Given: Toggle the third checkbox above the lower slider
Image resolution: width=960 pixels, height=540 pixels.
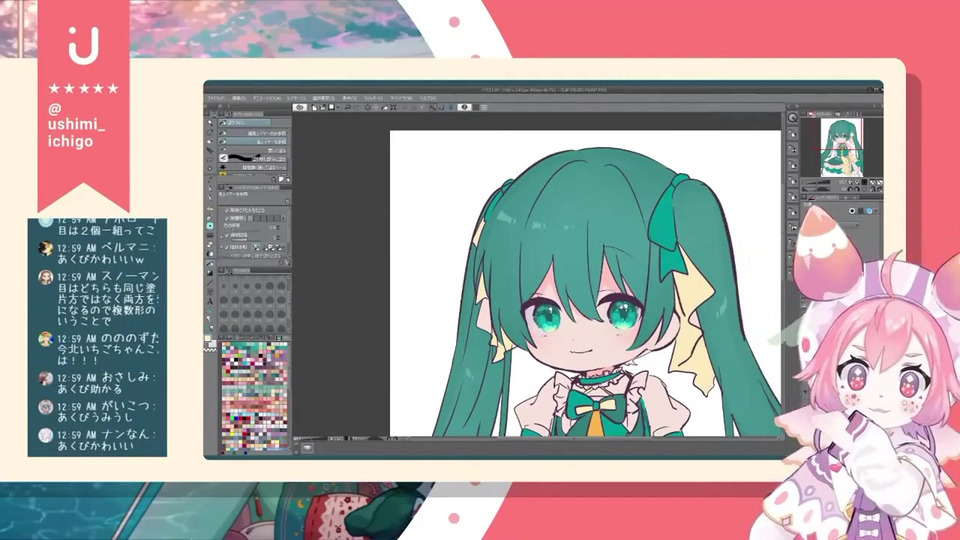Looking at the screenshot, I should pyautogui.click(x=227, y=236).
